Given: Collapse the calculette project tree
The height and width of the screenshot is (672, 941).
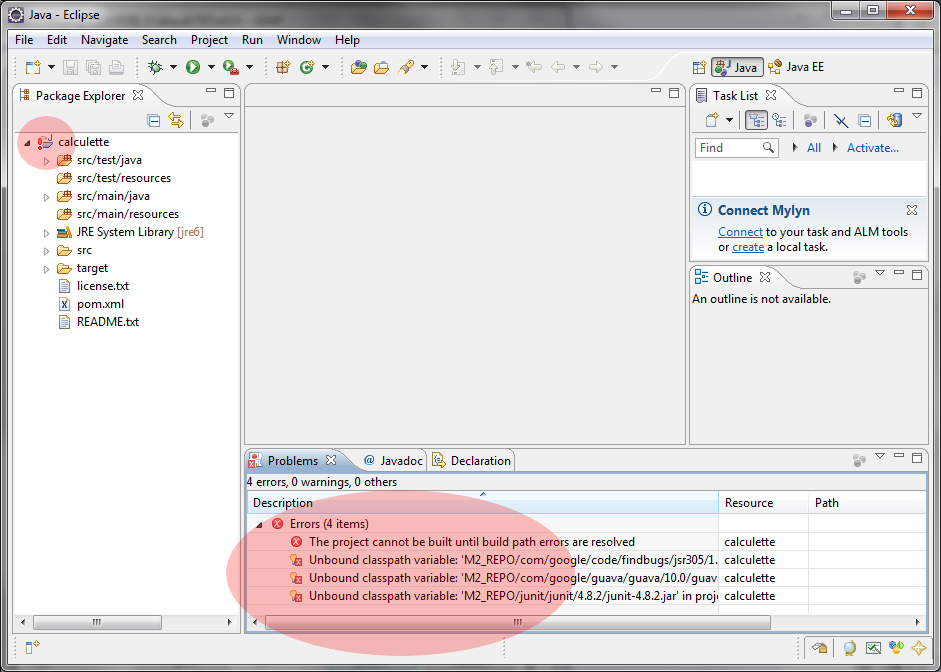Looking at the screenshot, I should pyautogui.click(x=27, y=143).
